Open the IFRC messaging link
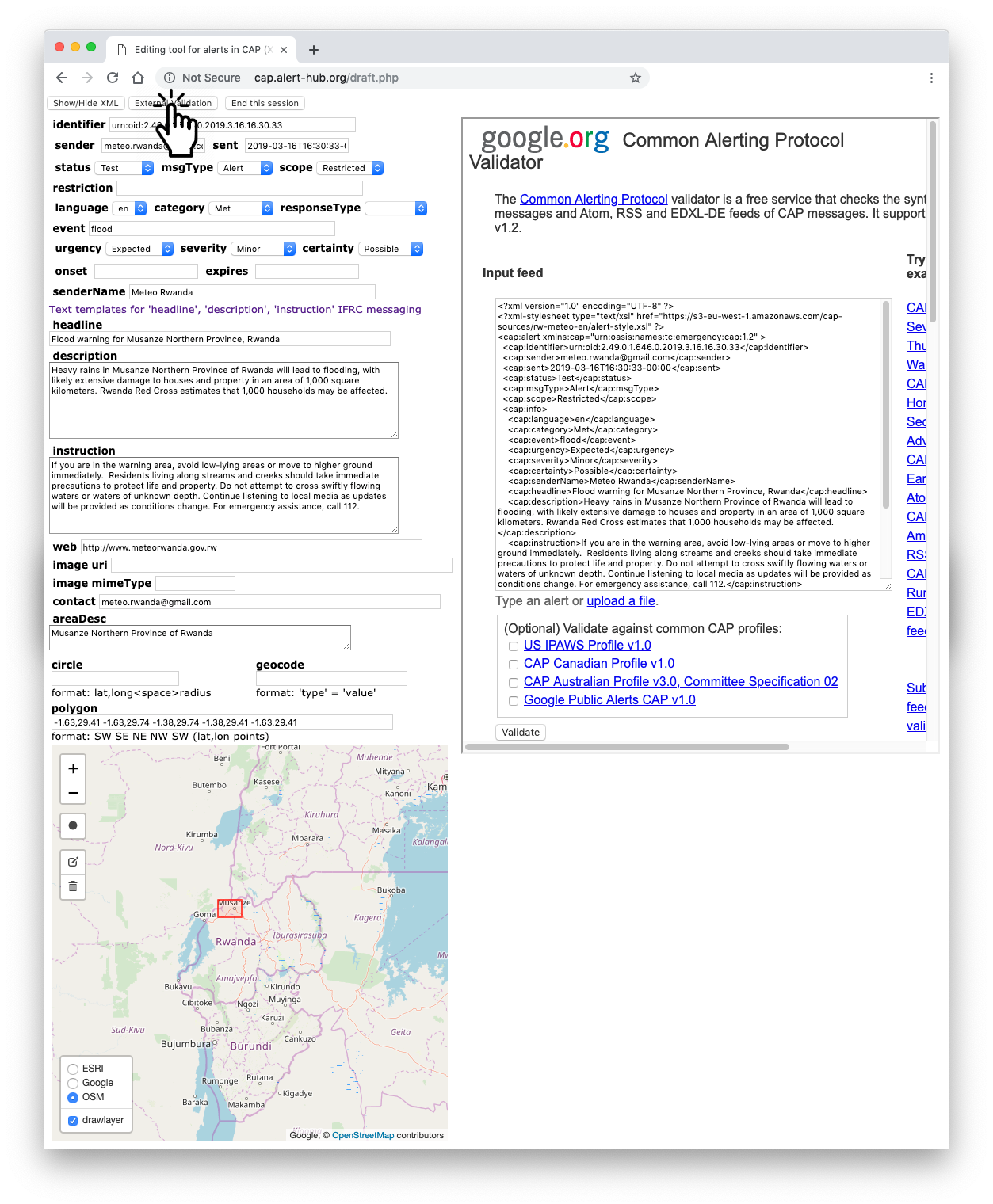This screenshot has width=993, height=1204. coord(380,310)
